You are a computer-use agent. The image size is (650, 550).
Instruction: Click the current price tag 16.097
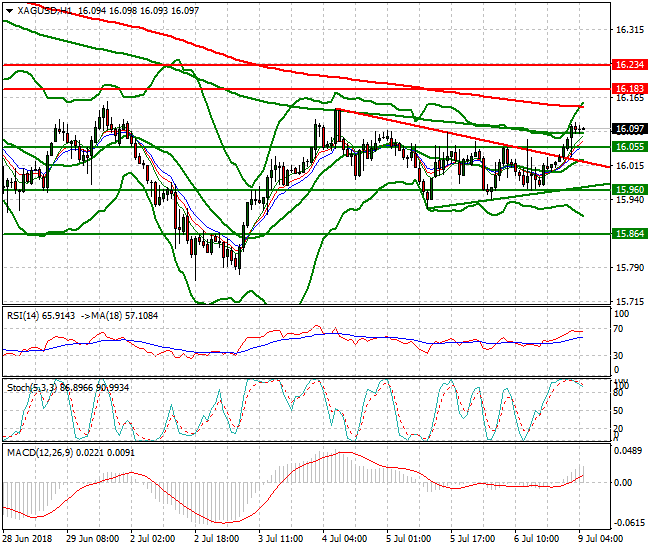tap(630, 129)
